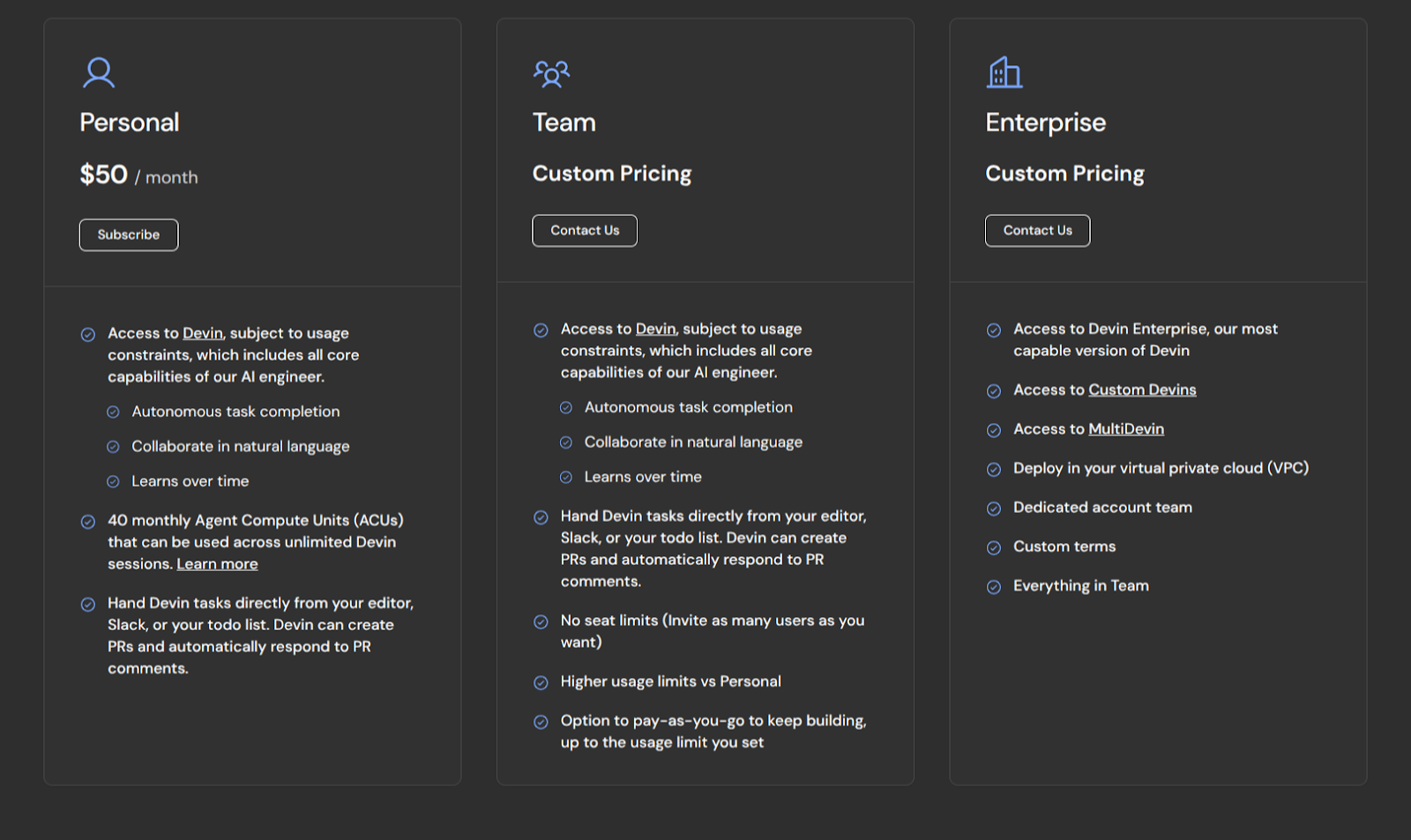Click the "$50" price text
The width and height of the screenshot is (1411, 840).
104,175
